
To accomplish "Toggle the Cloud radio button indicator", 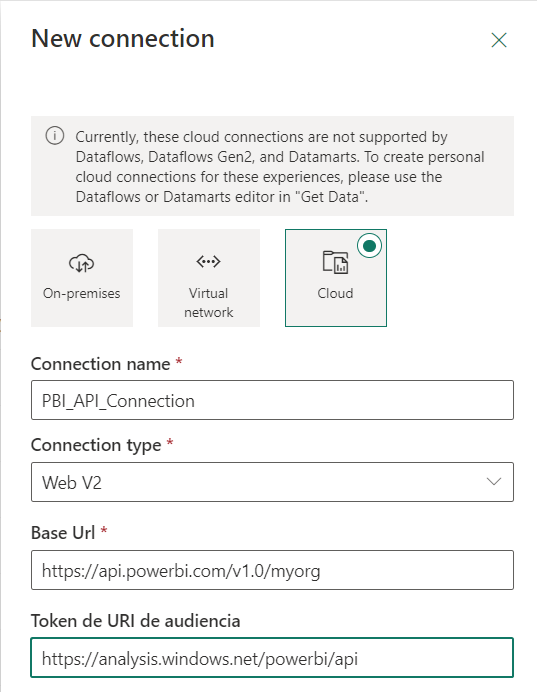I will (369, 246).
